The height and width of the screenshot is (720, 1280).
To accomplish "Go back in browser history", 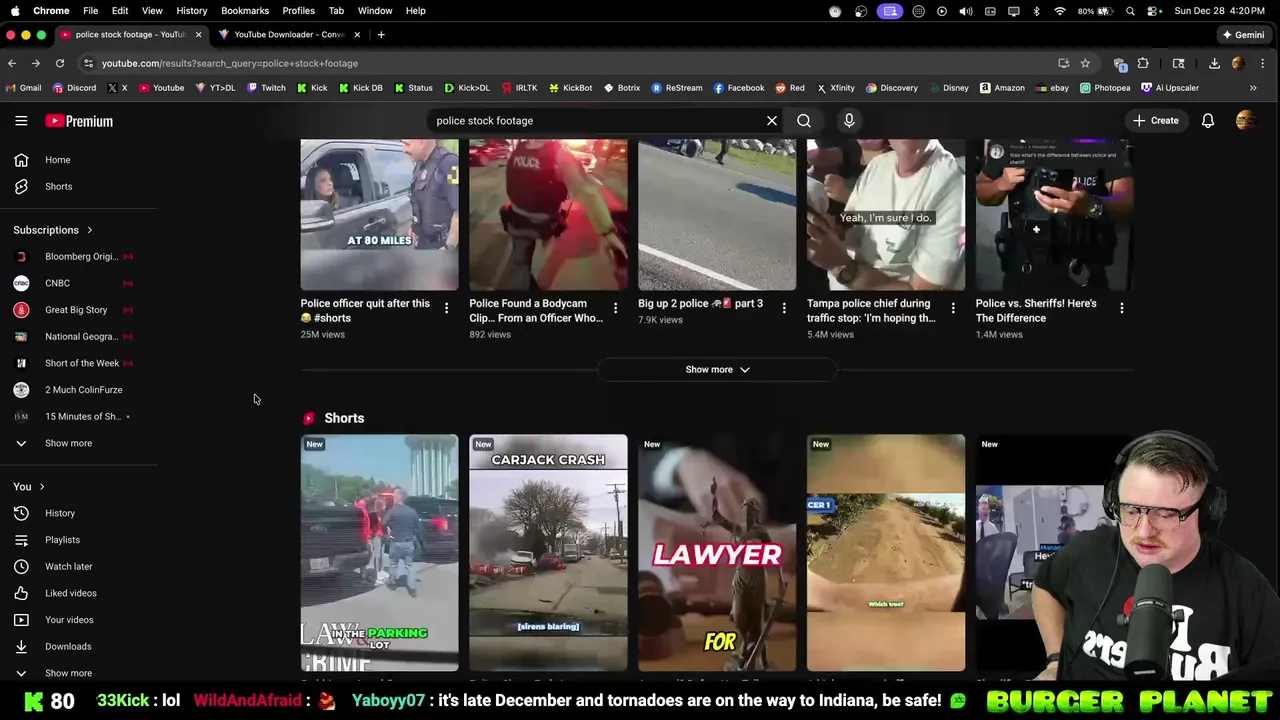I will tap(12, 63).
